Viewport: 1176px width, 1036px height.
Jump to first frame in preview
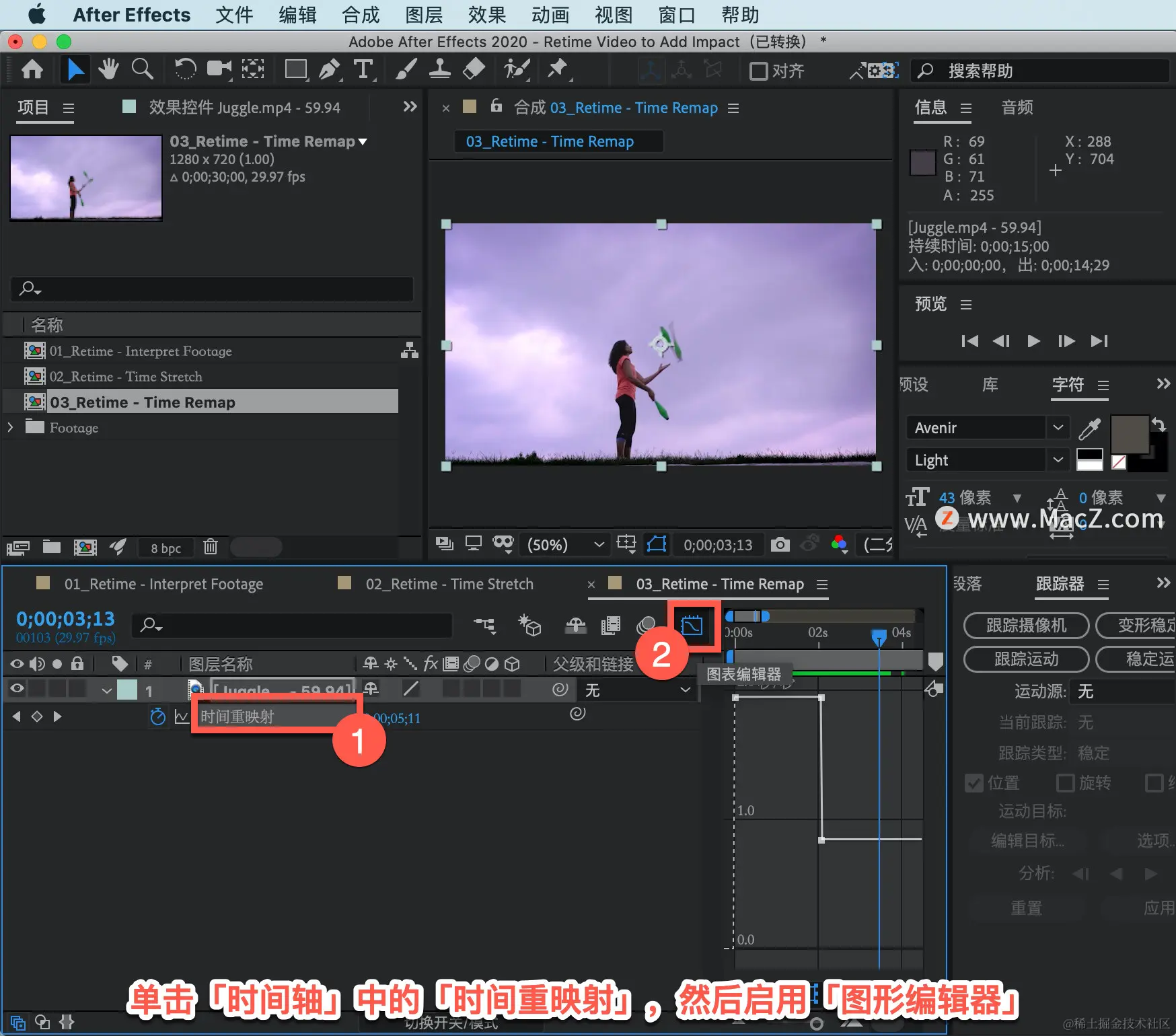click(x=969, y=341)
